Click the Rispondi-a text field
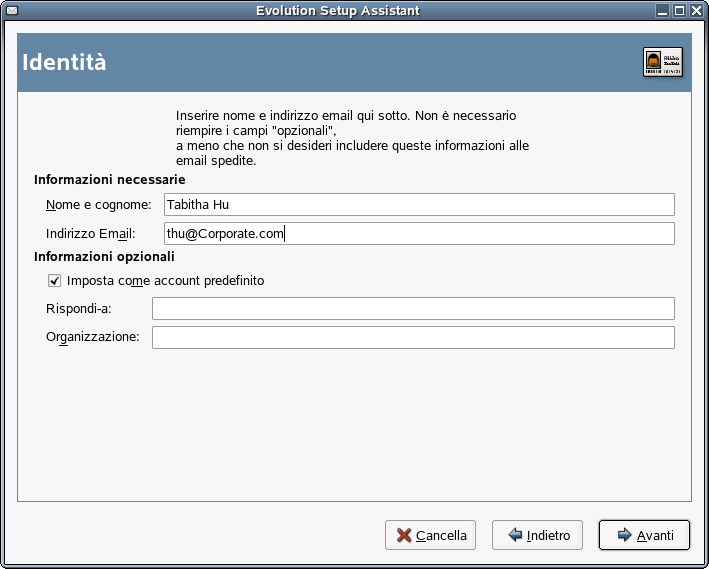The image size is (709, 569). 413,308
